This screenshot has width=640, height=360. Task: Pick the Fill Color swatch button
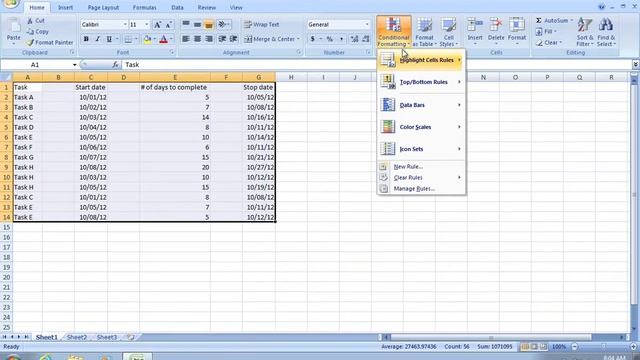(x=147, y=39)
